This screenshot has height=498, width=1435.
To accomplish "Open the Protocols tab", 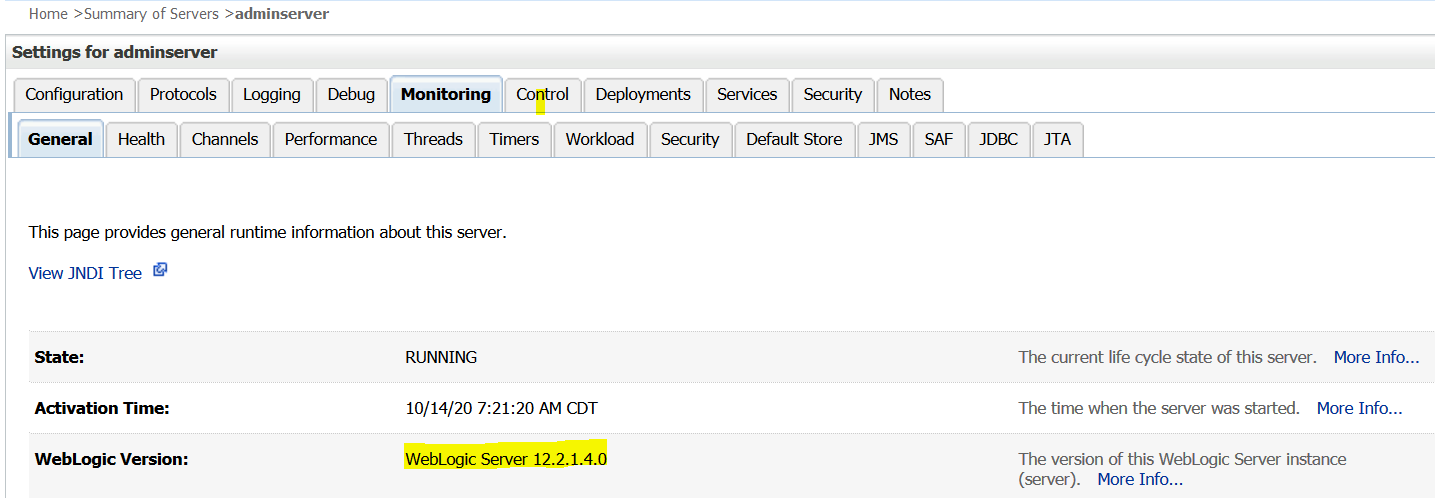I will click(x=183, y=95).
